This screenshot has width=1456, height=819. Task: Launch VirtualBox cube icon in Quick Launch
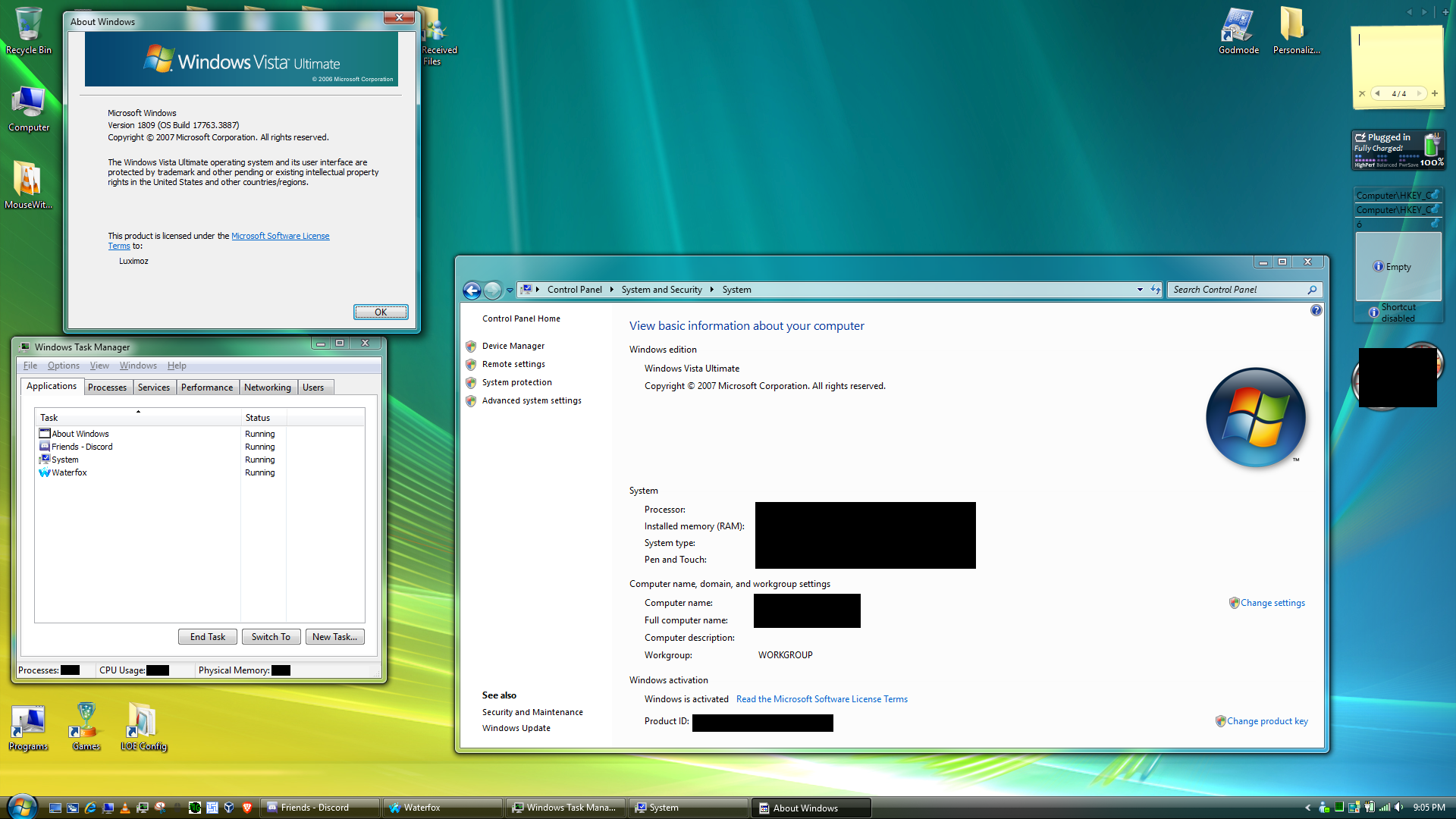point(229,808)
